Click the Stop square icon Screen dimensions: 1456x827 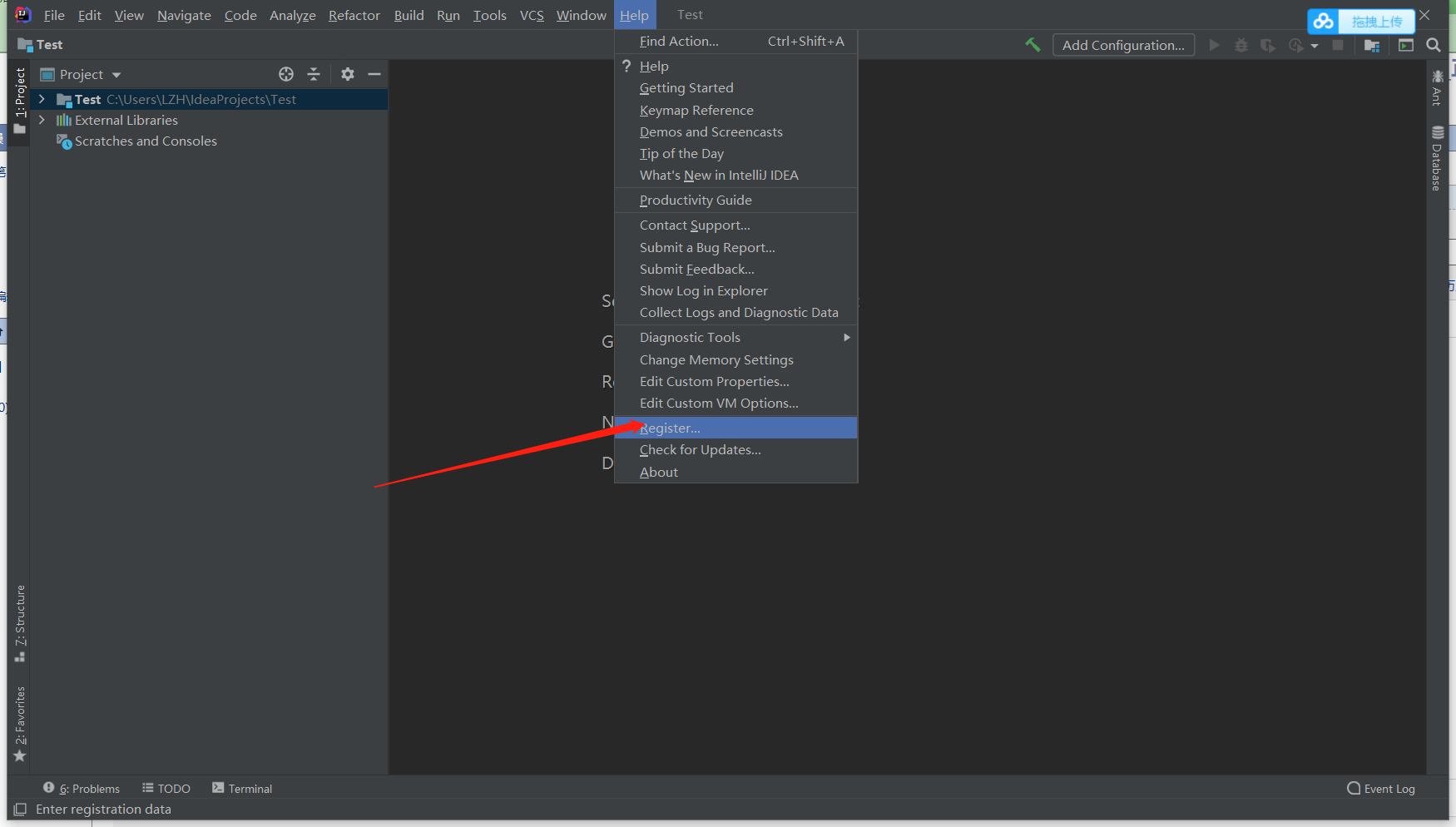coord(1338,45)
